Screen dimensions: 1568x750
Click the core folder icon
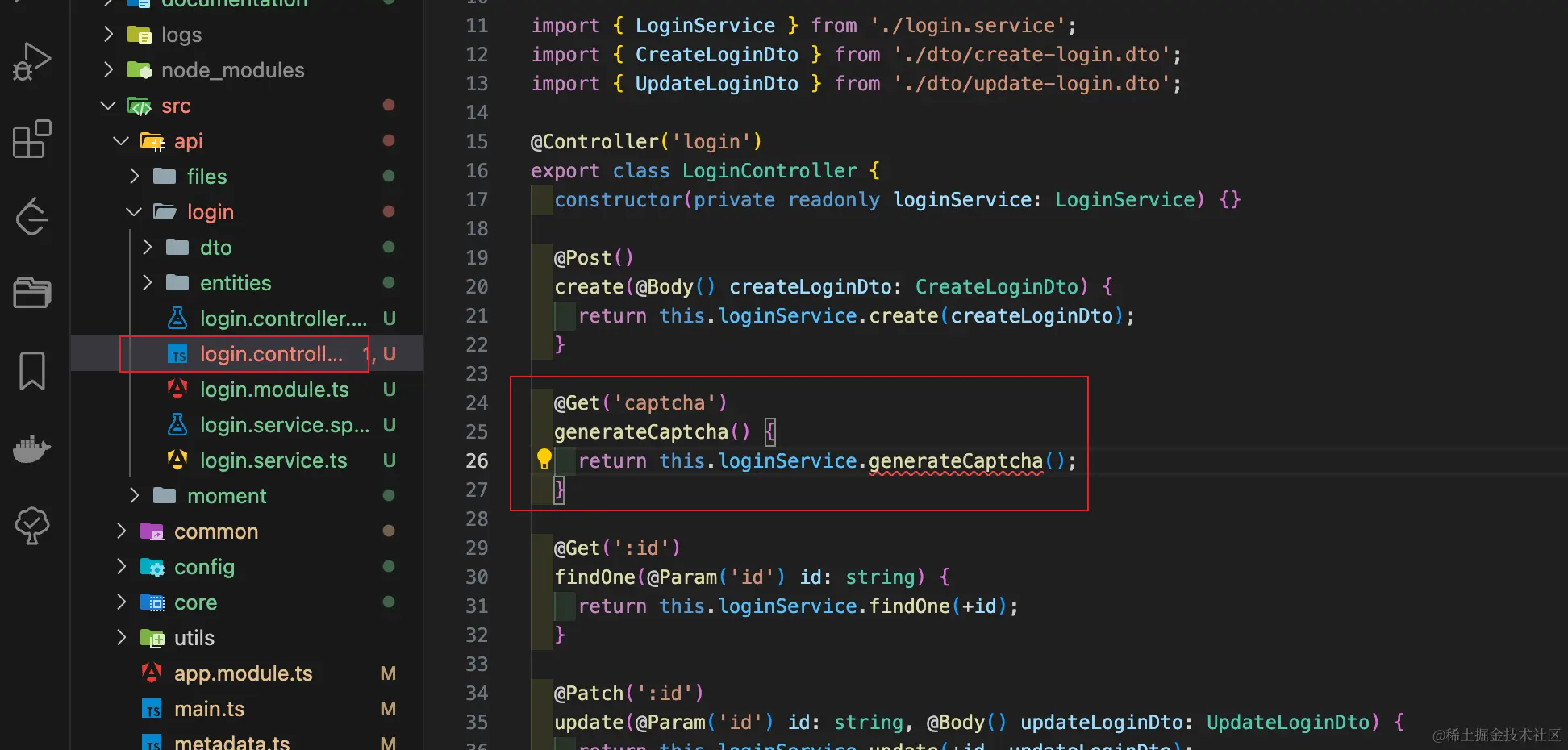(x=152, y=602)
